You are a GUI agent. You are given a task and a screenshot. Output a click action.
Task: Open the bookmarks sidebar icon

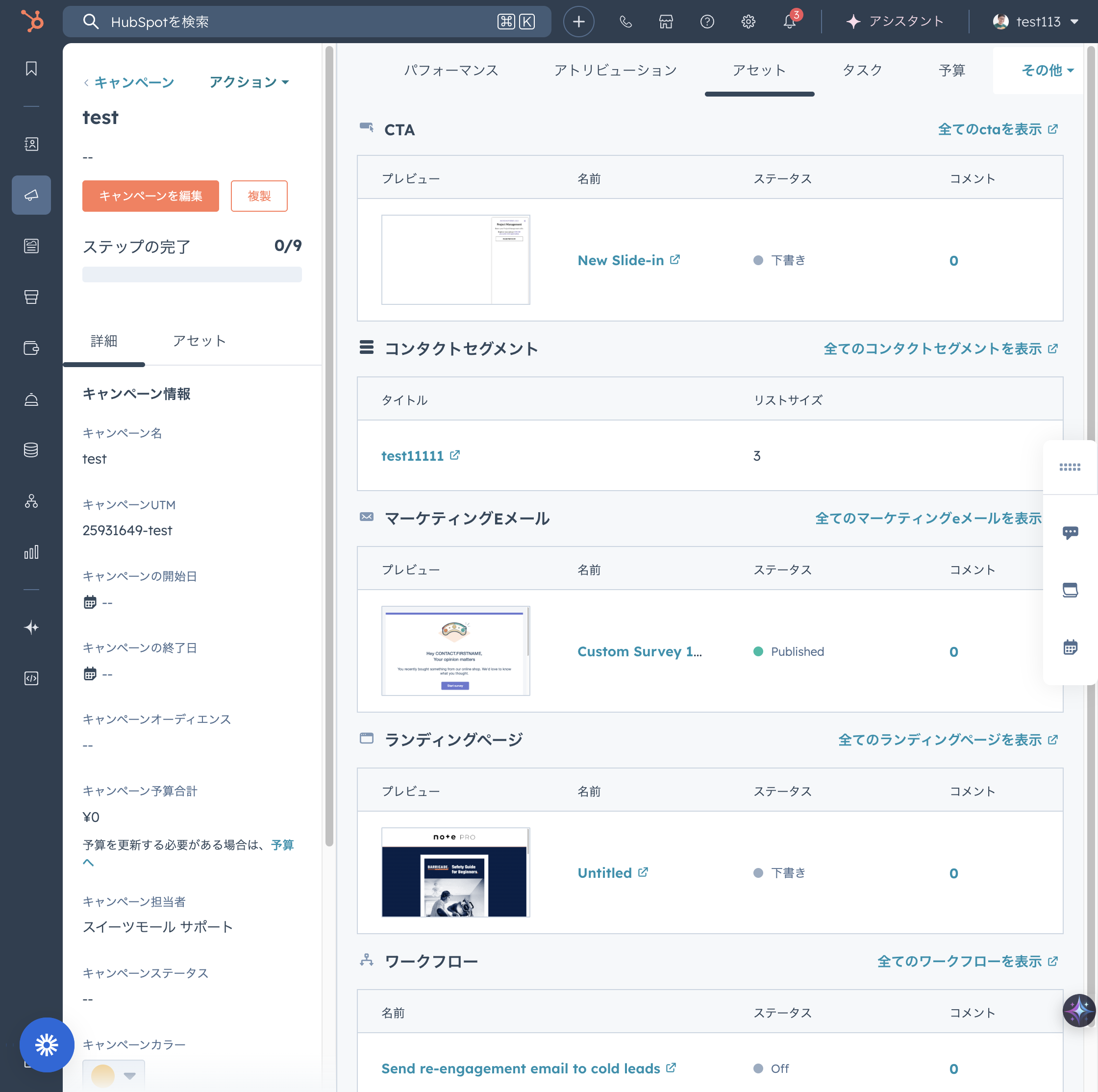pyautogui.click(x=31, y=69)
